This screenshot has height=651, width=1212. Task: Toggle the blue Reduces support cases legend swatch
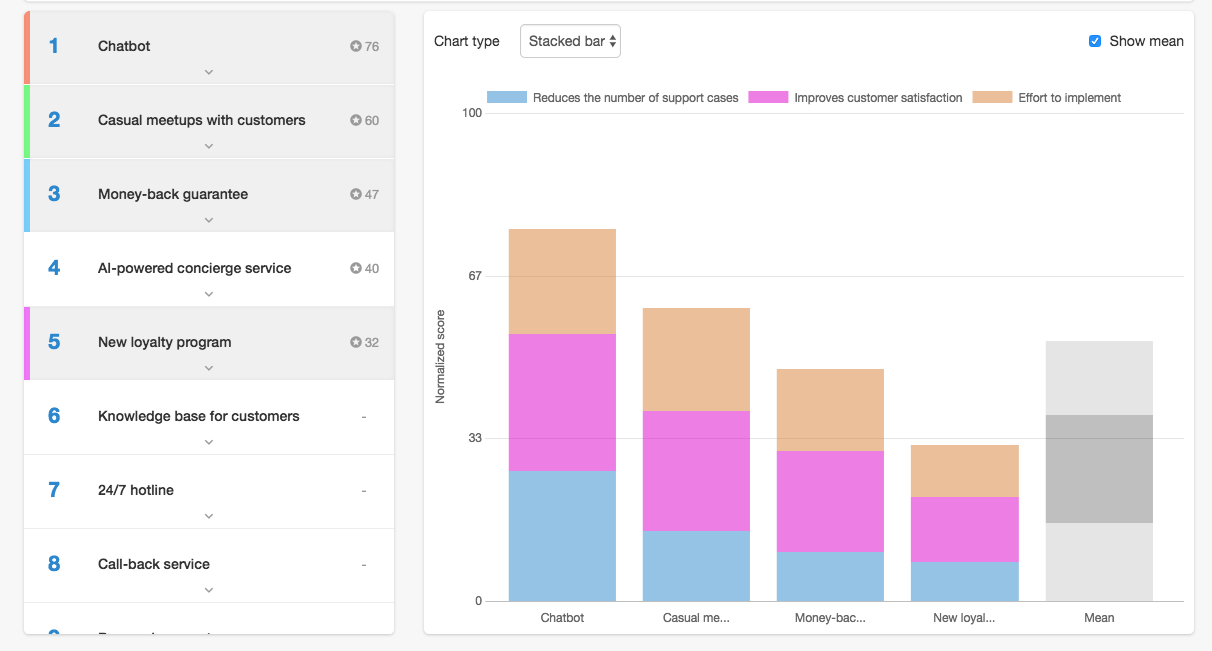(x=506, y=98)
